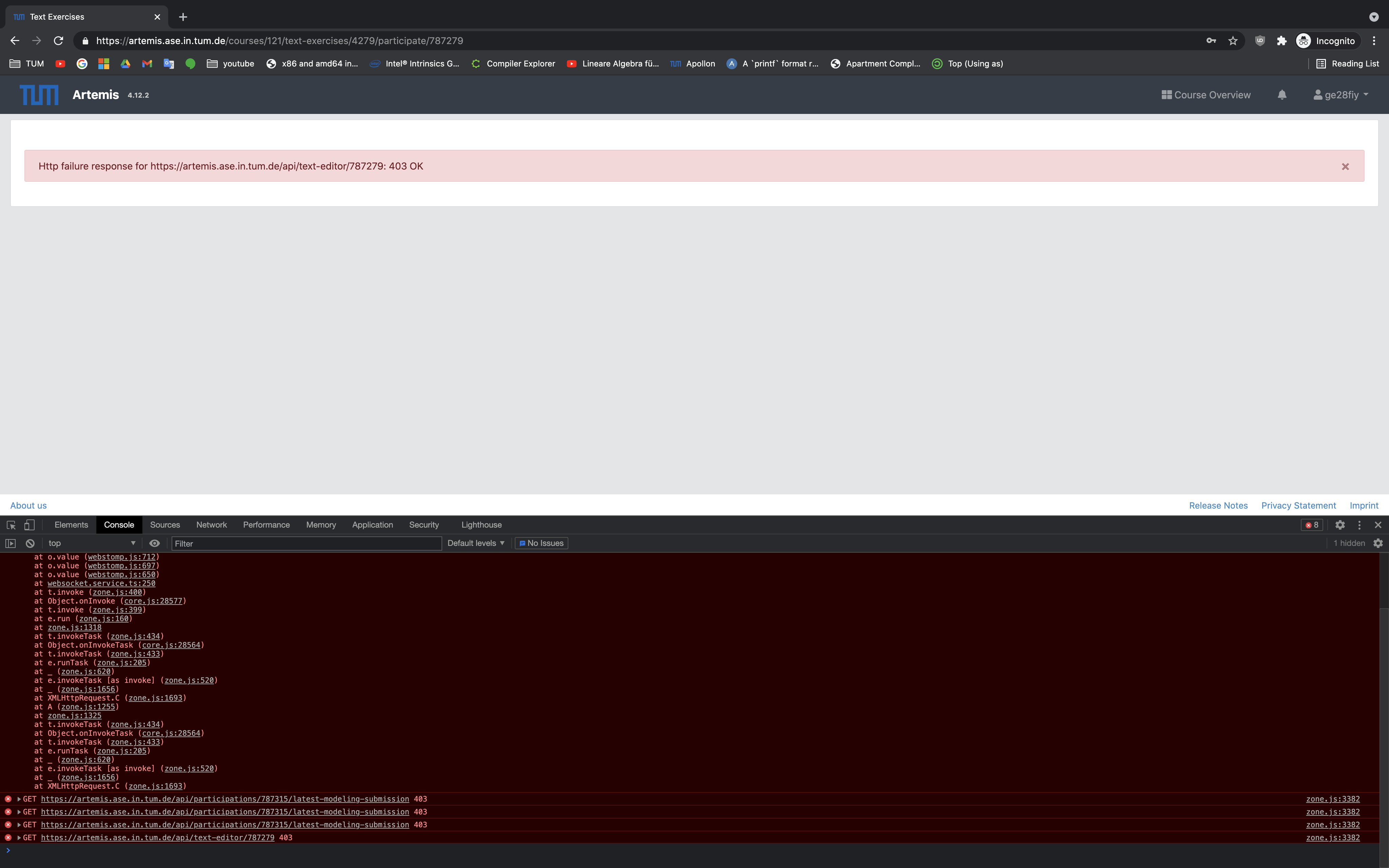Open the YouTube bookmark icon

[x=60, y=64]
